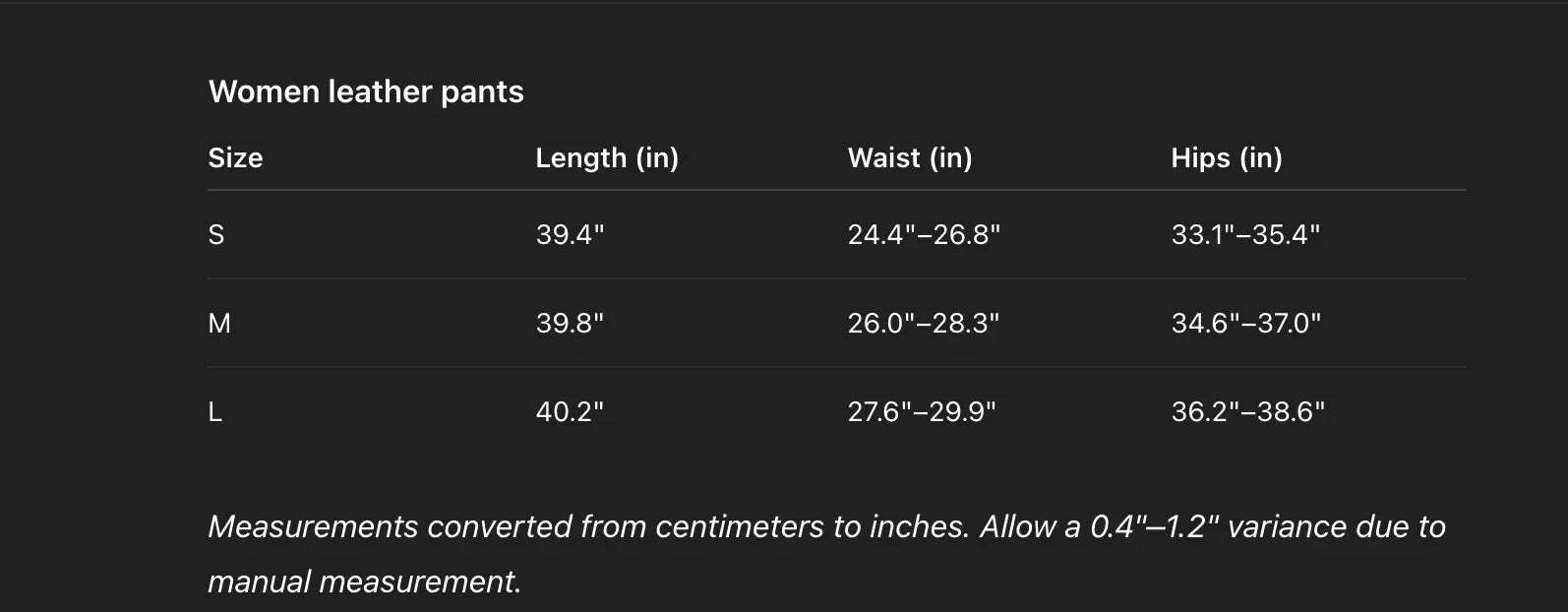Viewport: 1568px width, 612px height.
Task: Click the 33.1"–35.4" hips value
Action: (x=1245, y=235)
